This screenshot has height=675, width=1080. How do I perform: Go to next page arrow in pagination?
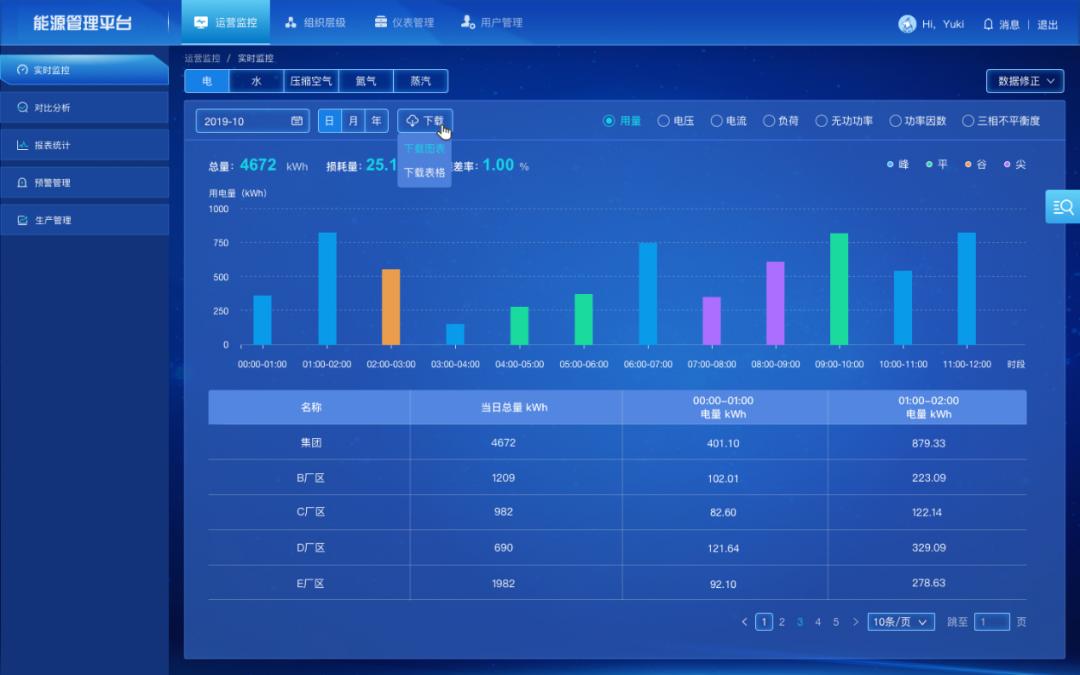tap(855, 622)
